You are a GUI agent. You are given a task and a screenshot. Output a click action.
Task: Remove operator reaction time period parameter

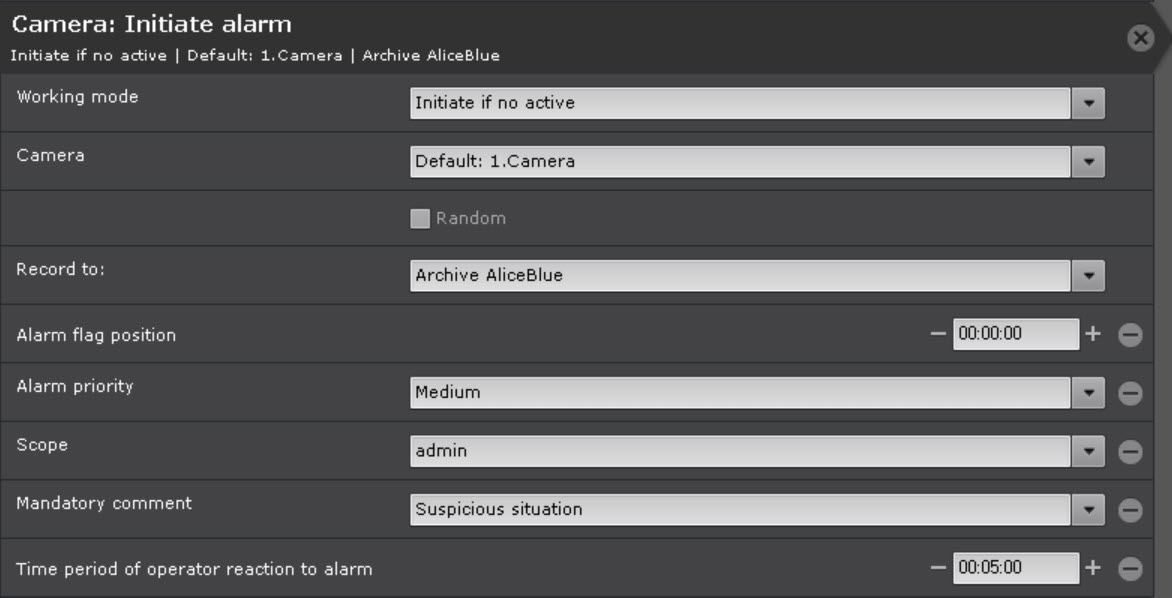(x=1130, y=569)
